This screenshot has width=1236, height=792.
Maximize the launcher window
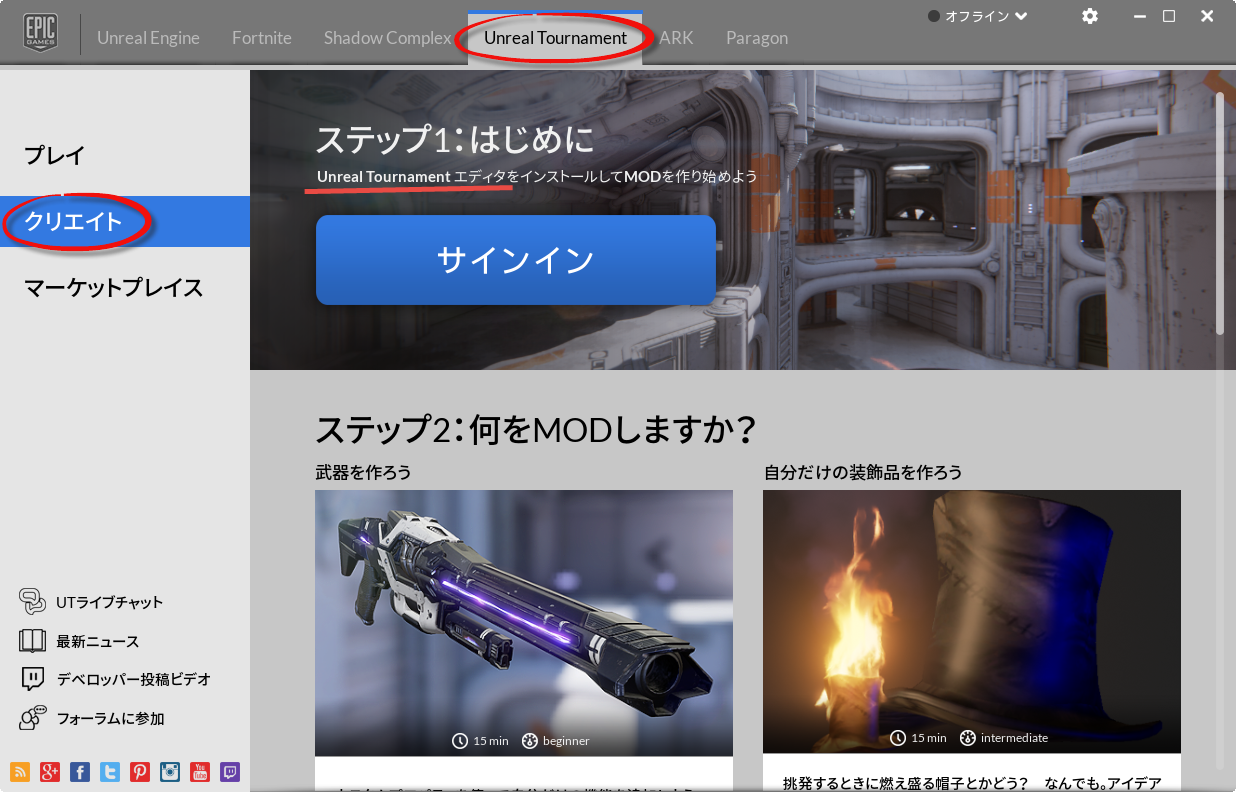pos(1168,16)
